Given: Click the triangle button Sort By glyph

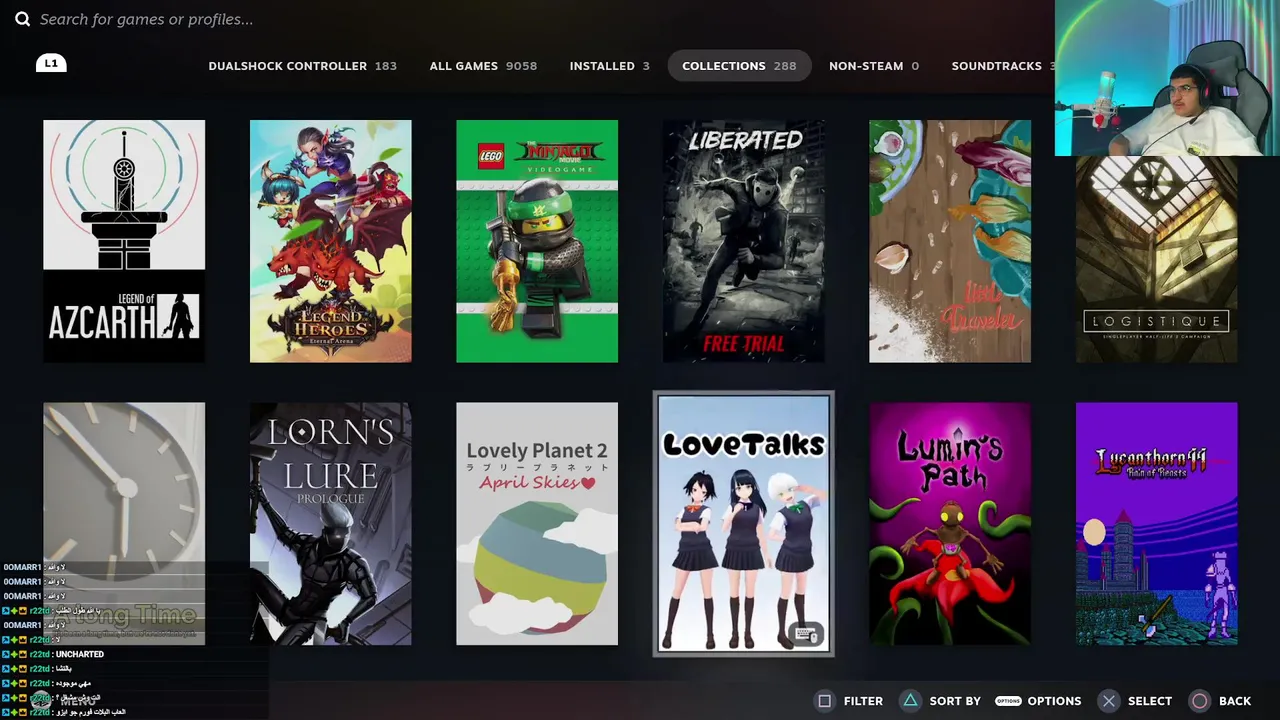Looking at the screenshot, I should 911,701.
